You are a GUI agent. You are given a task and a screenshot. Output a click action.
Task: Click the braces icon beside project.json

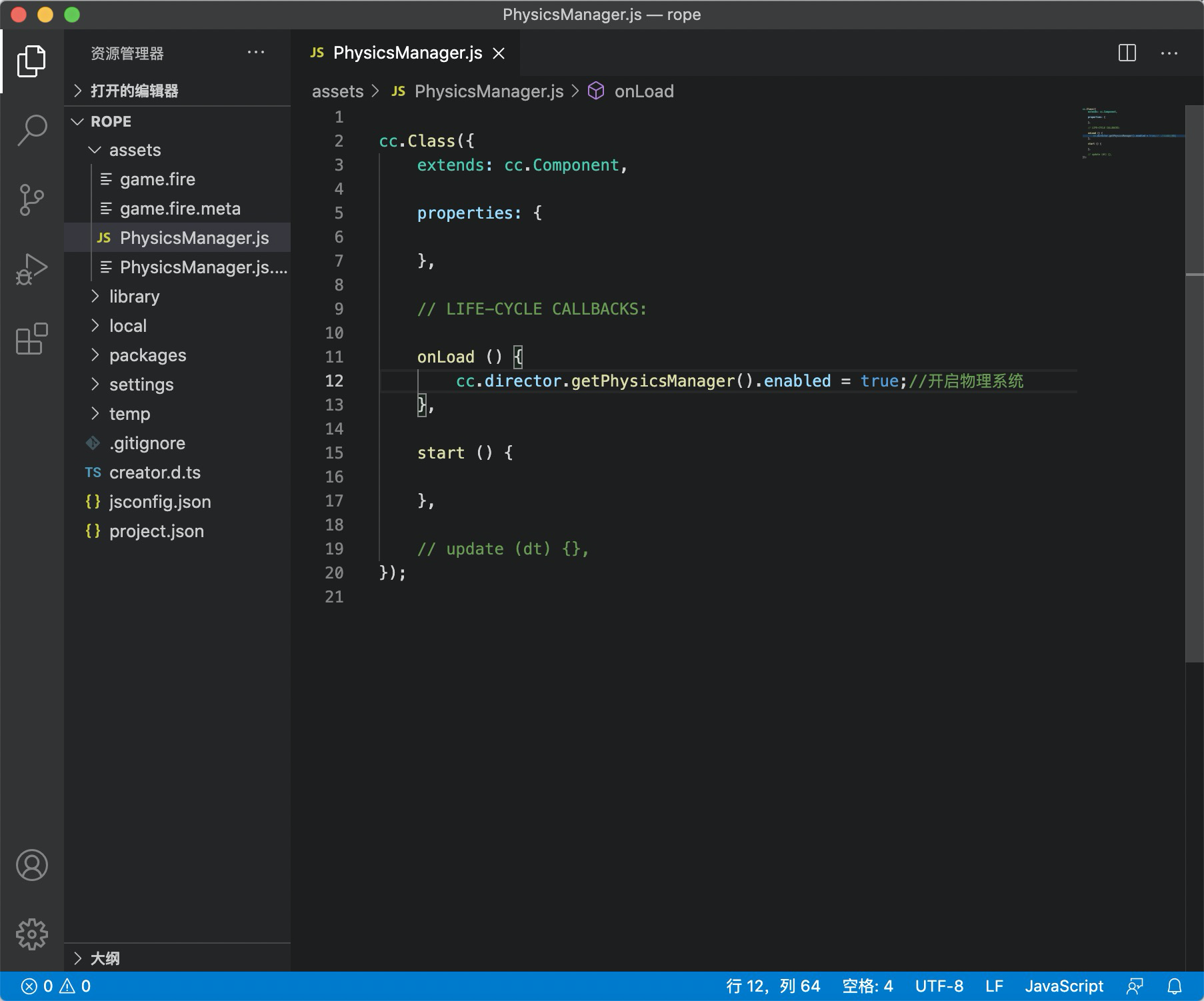(x=93, y=531)
